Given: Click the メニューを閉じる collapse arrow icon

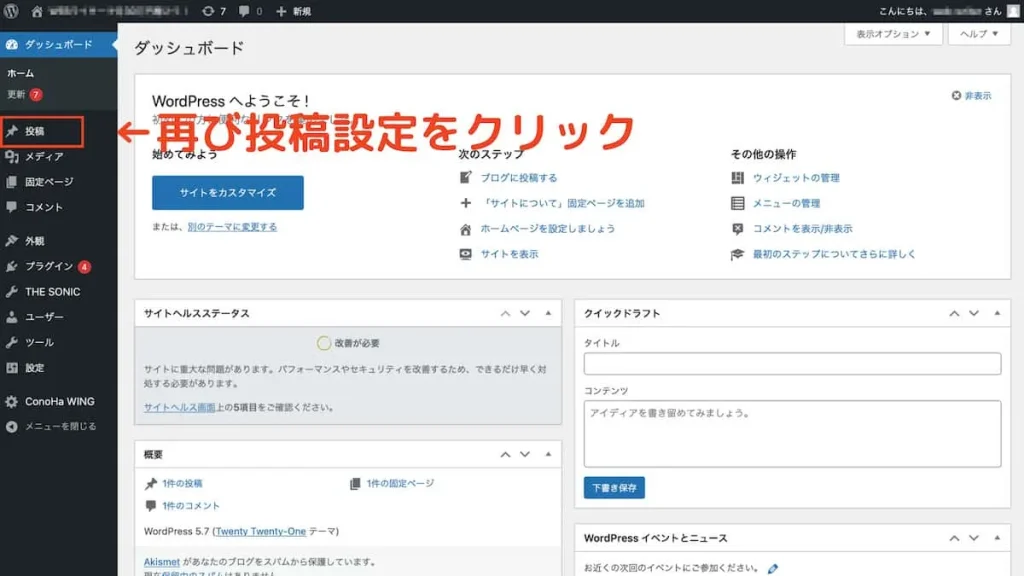Looking at the screenshot, I should [x=12, y=426].
